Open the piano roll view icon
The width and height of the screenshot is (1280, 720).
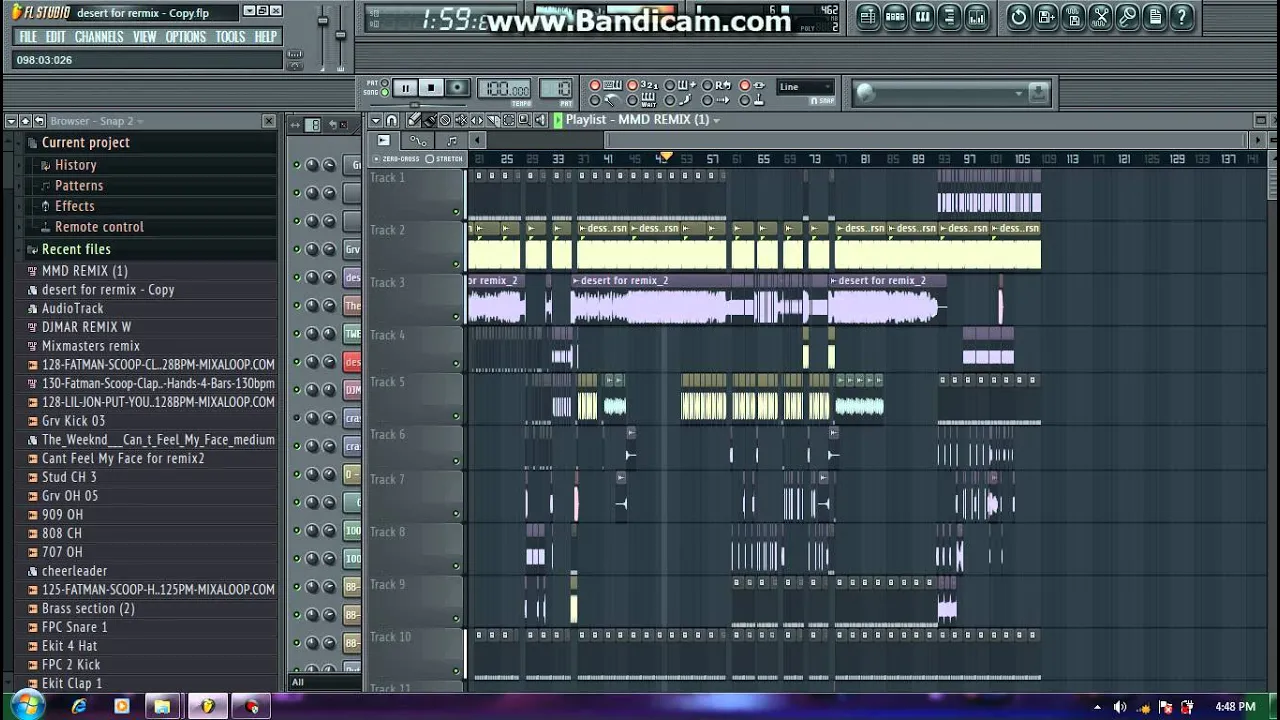coord(922,16)
